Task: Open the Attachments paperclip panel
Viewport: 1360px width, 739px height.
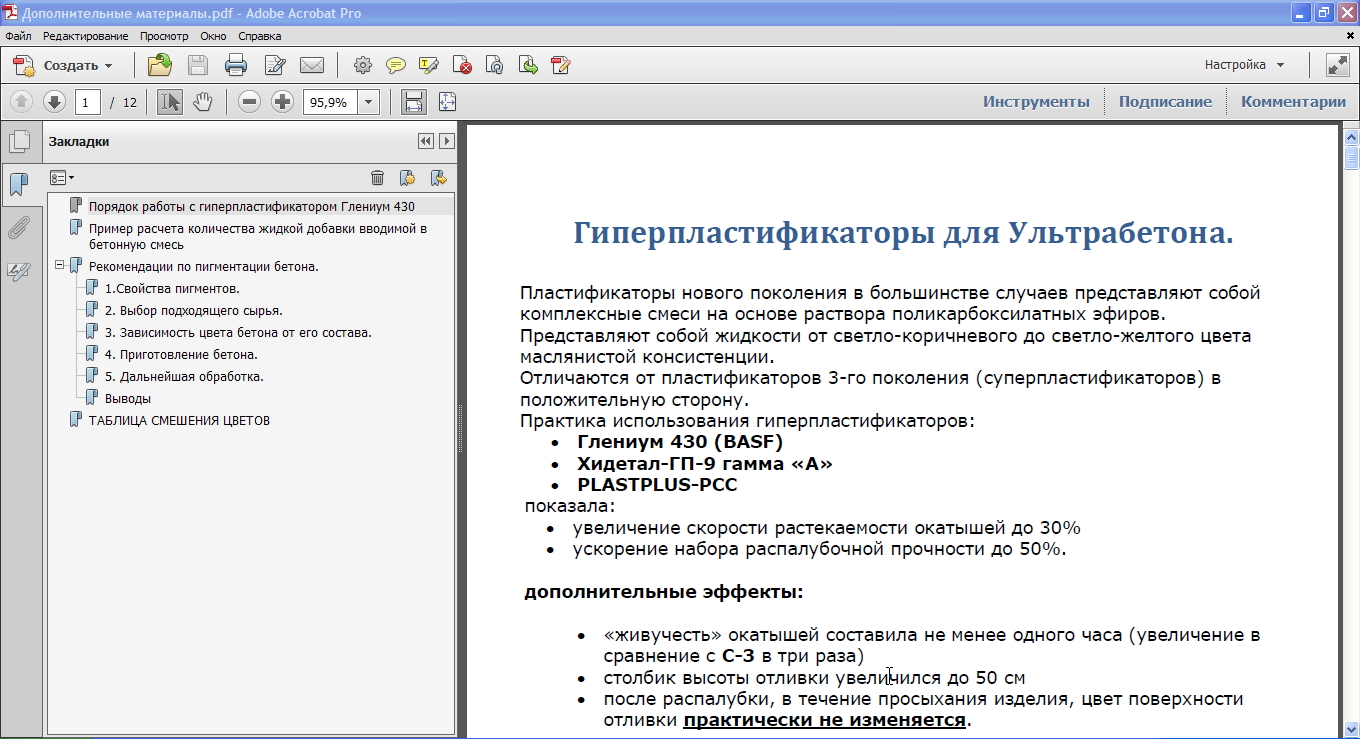Action: 18,228
